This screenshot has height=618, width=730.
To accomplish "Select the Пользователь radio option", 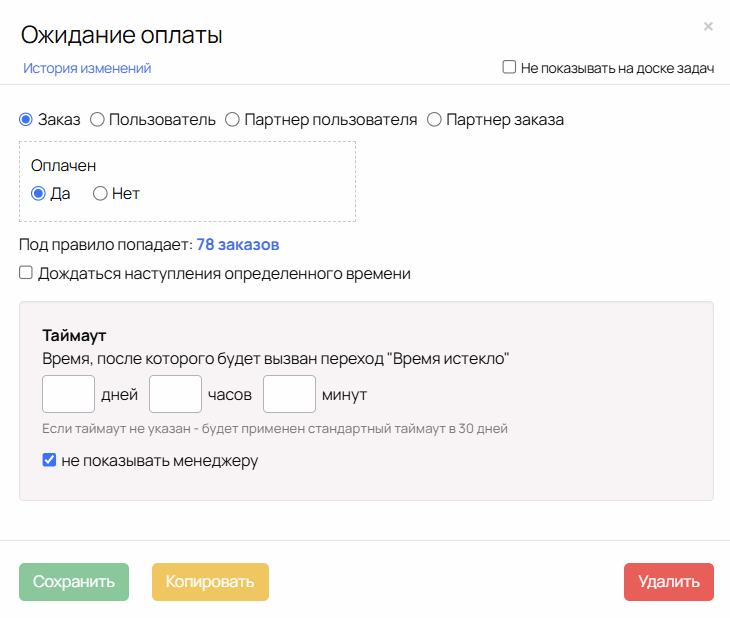I will [97, 120].
